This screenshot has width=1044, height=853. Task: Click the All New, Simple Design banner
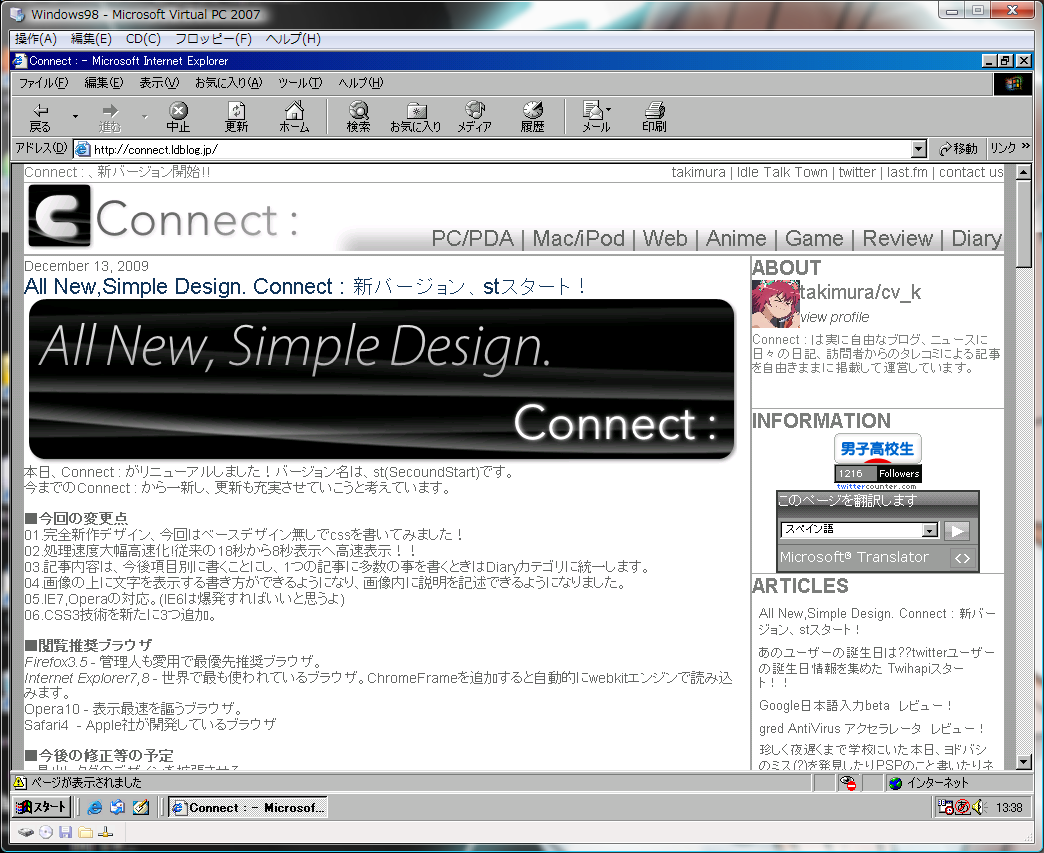coord(382,379)
